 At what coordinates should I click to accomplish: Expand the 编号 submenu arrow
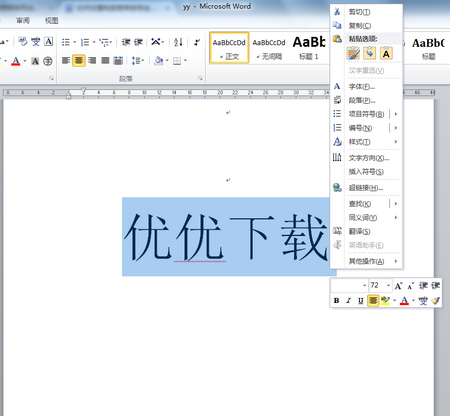coord(396,128)
